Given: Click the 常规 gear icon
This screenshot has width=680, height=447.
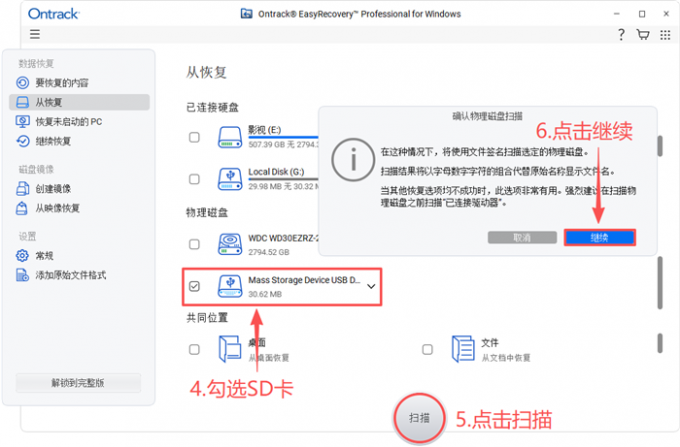Looking at the screenshot, I should coord(23,255).
